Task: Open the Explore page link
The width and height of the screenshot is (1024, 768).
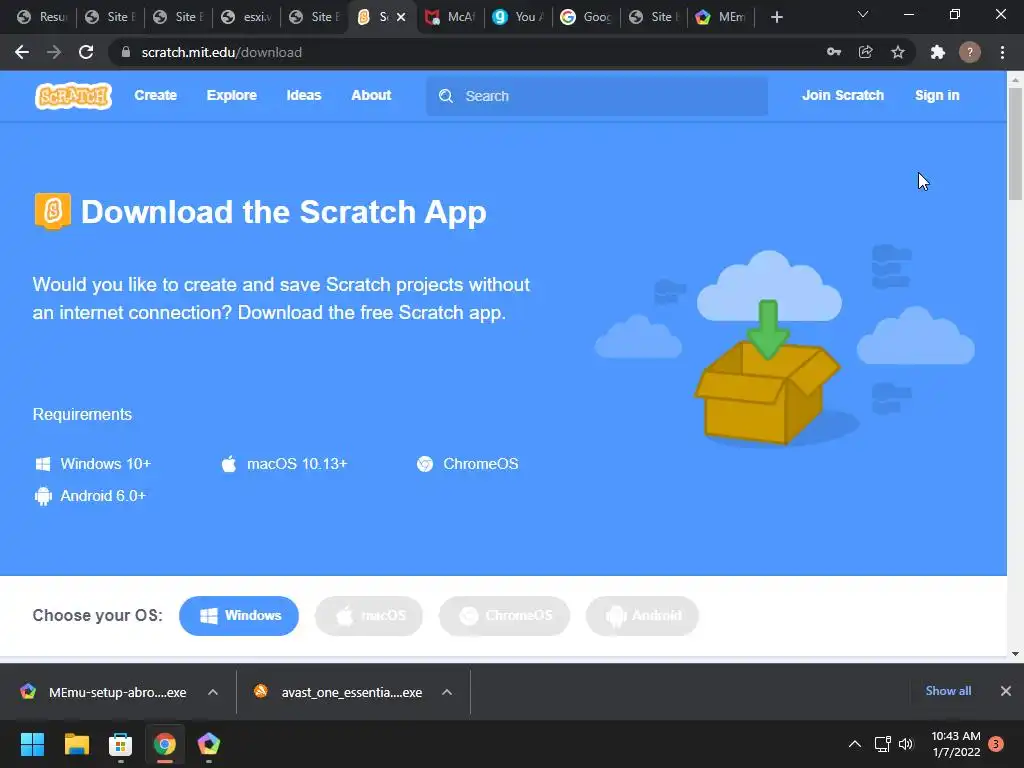Action: pyautogui.click(x=232, y=95)
